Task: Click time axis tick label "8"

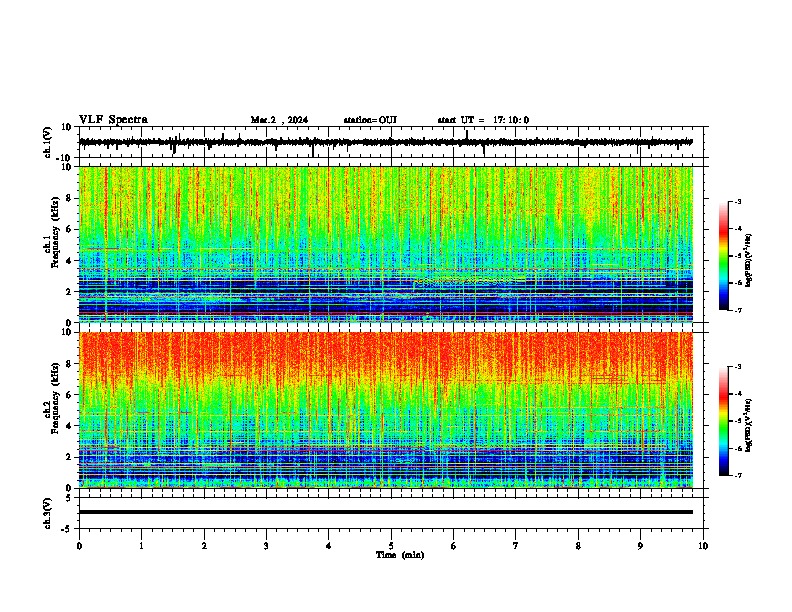Action: coord(578,546)
